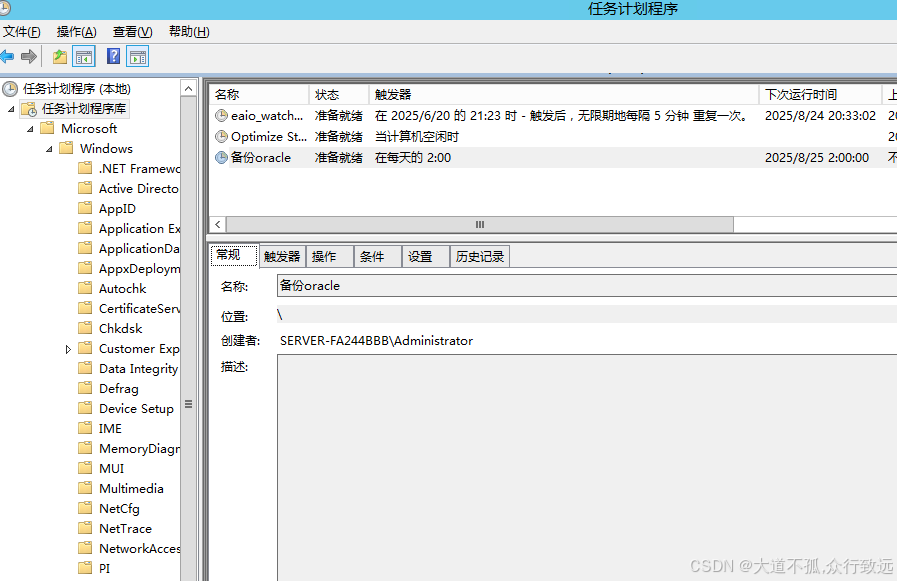Click the clock icon of 备份oracle task
The width and height of the screenshot is (897, 581).
[221, 157]
